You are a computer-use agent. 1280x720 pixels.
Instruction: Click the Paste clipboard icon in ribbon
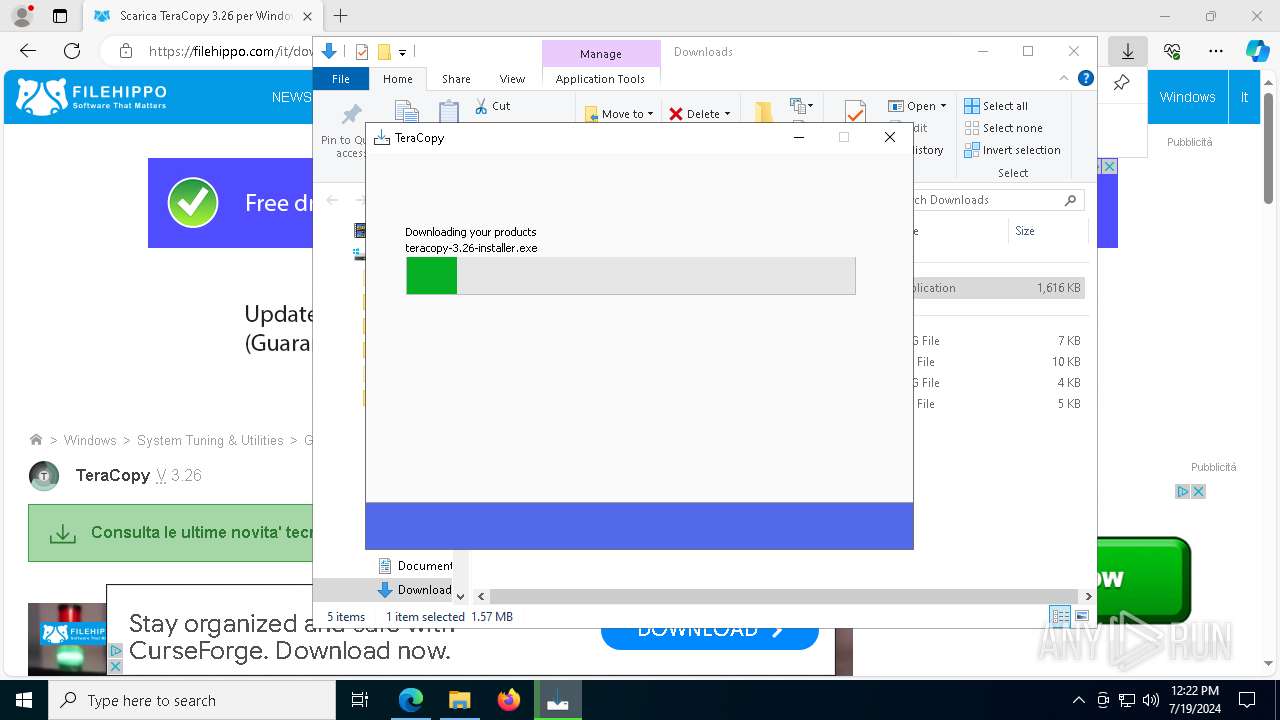click(x=449, y=113)
